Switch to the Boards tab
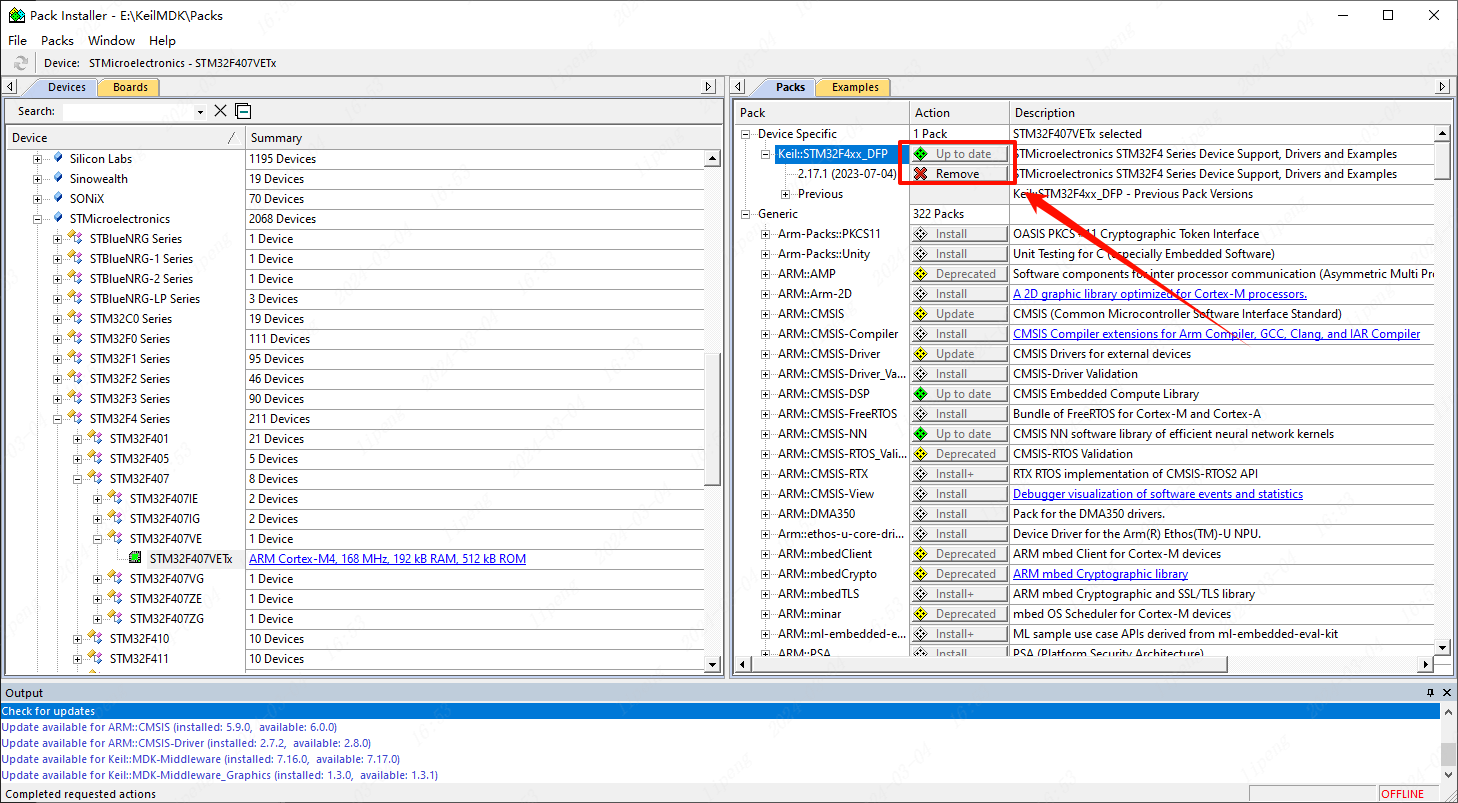 tap(130, 87)
